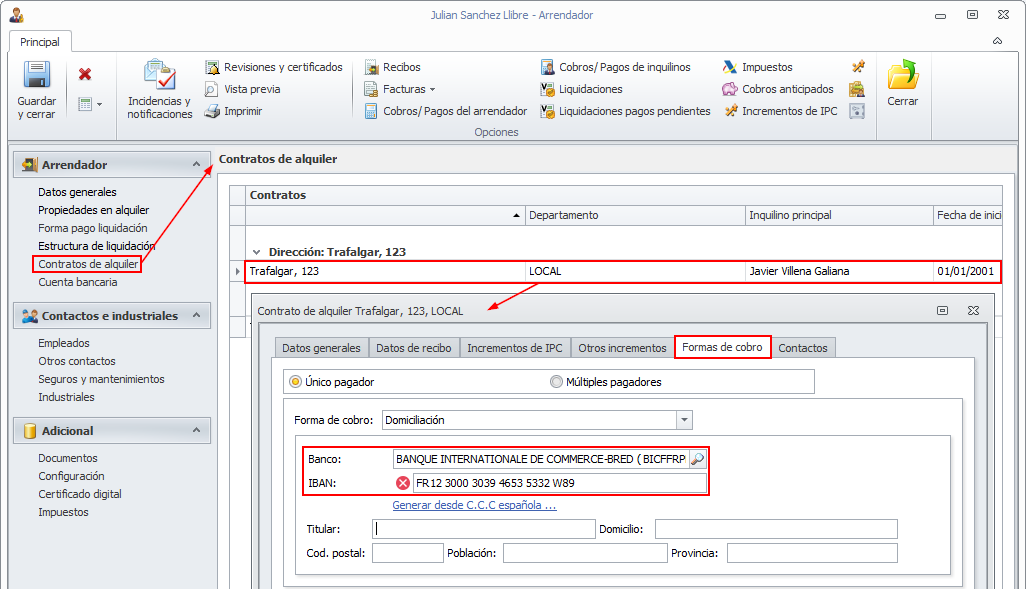Open Recibos
The image size is (1026, 589).
coord(393,67)
